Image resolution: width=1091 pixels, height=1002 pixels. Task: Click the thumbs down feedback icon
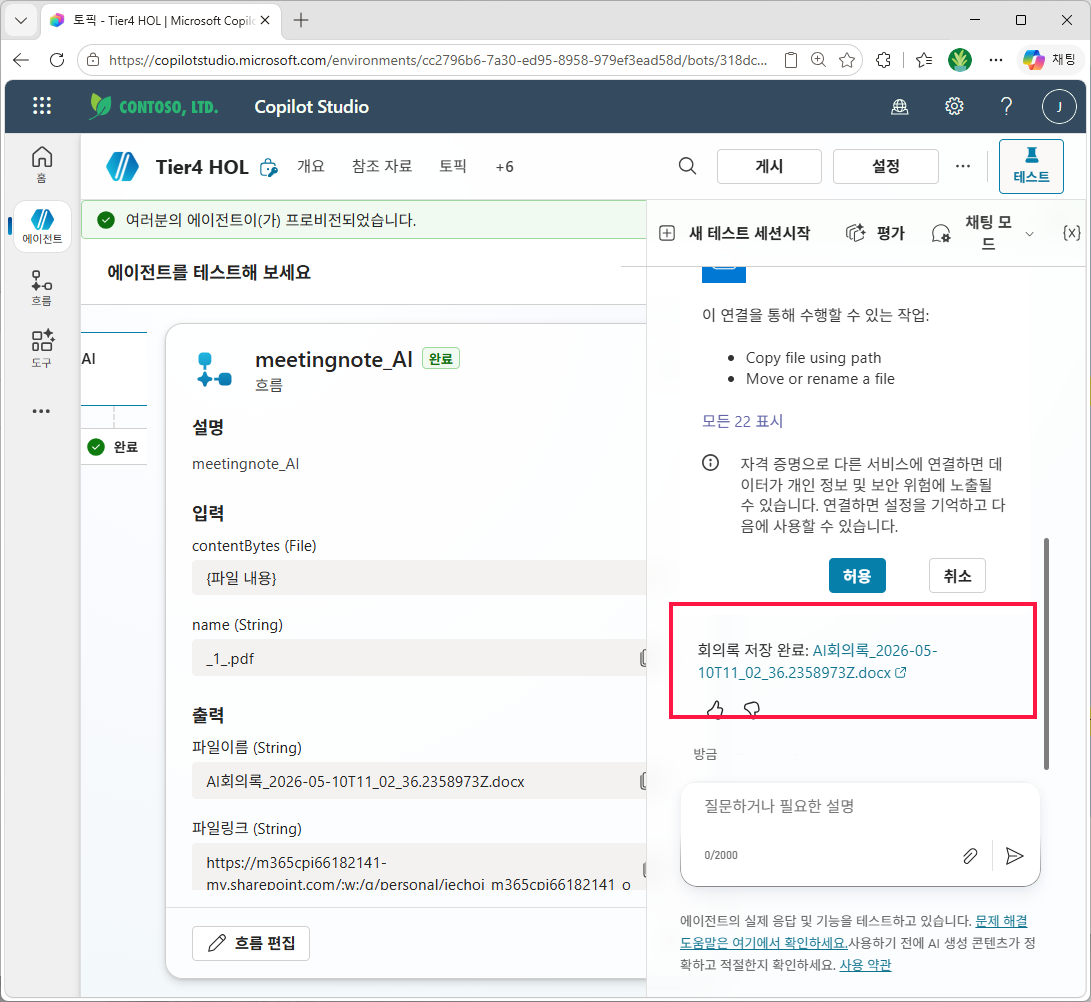point(751,709)
